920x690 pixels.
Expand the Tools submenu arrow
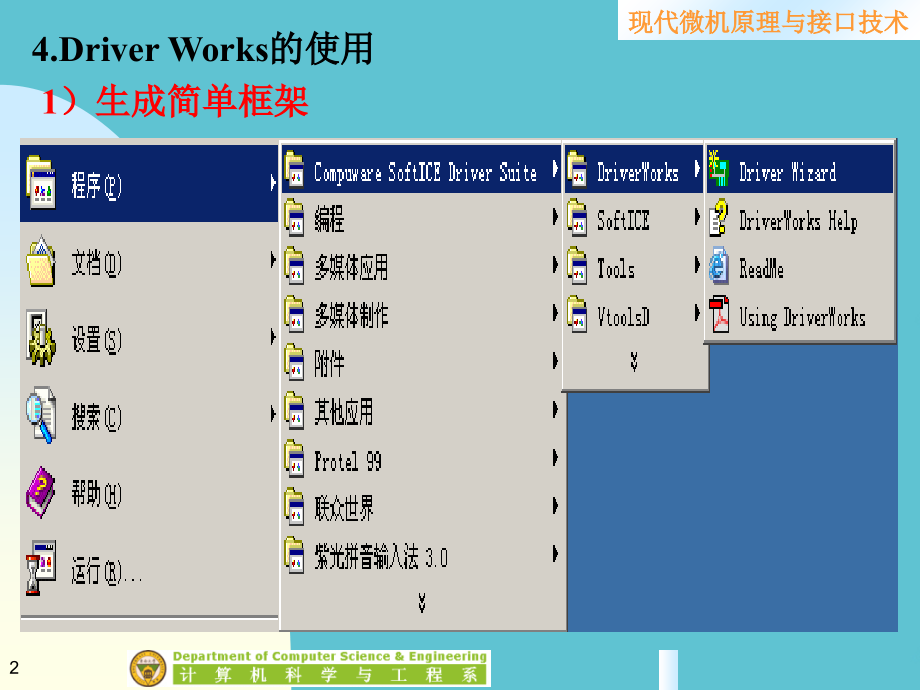point(697,265)
